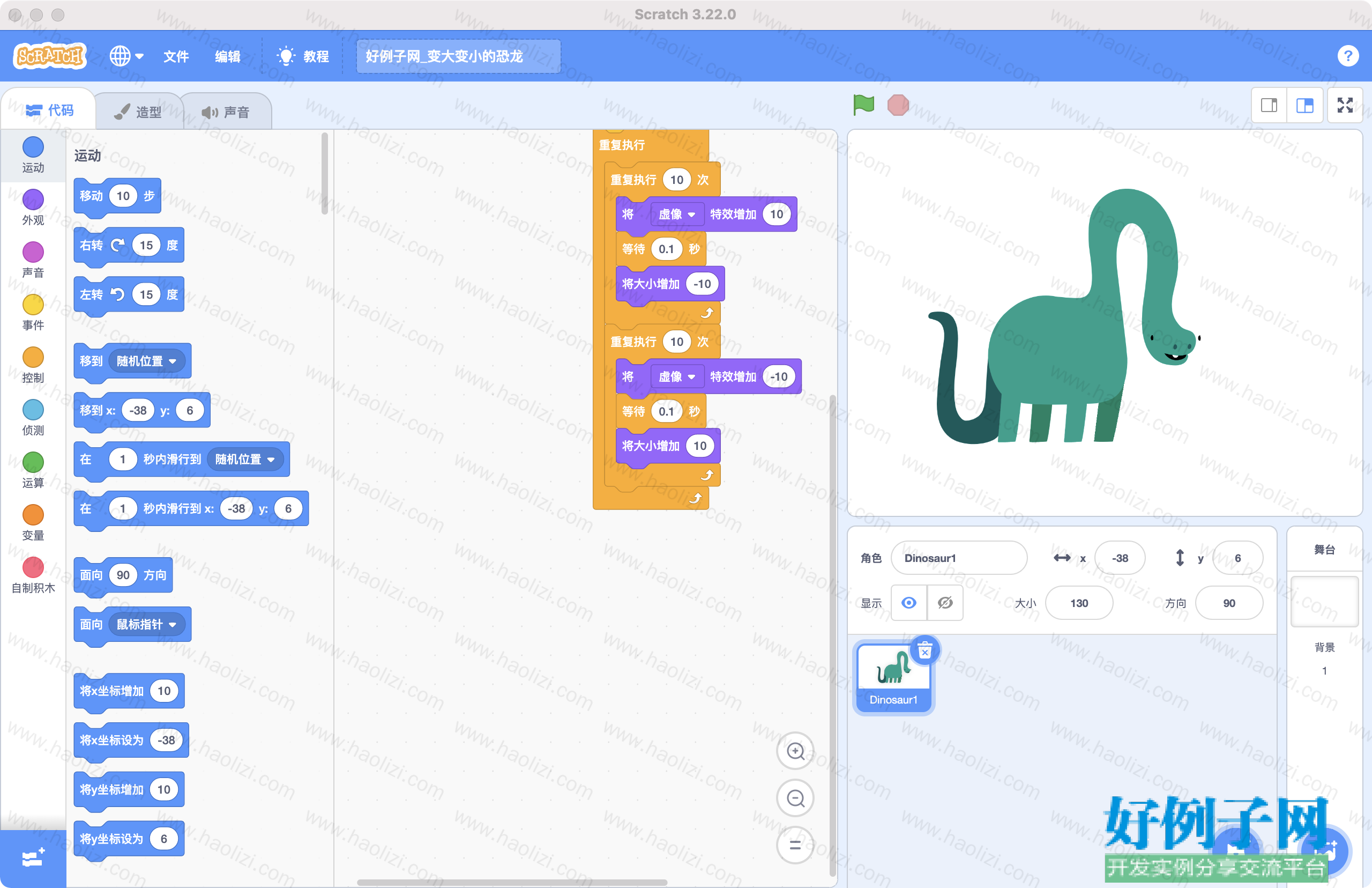Select the 运算 block category
The height and width of the screenshot is (888, 1372).
click(x=33, y=469)
